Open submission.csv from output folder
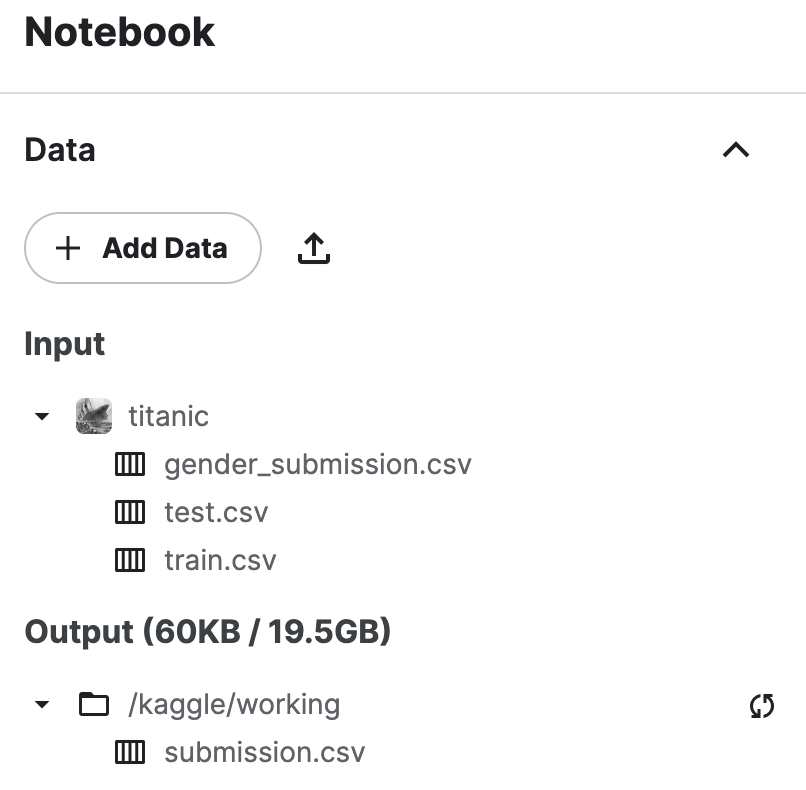The width and height of the screenshot is (806, 790). pyautogui.click(x=265, y=752)
